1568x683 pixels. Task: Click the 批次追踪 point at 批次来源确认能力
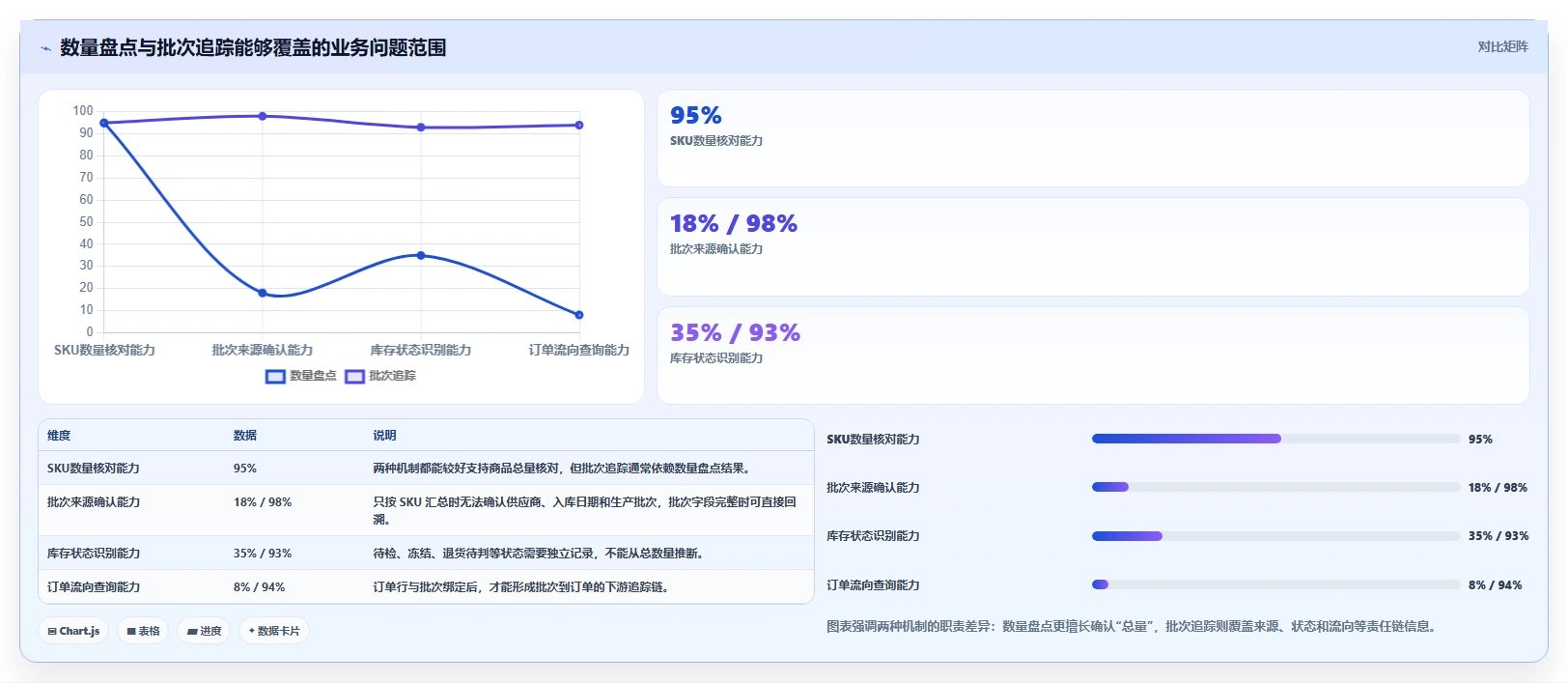(263, 116)
